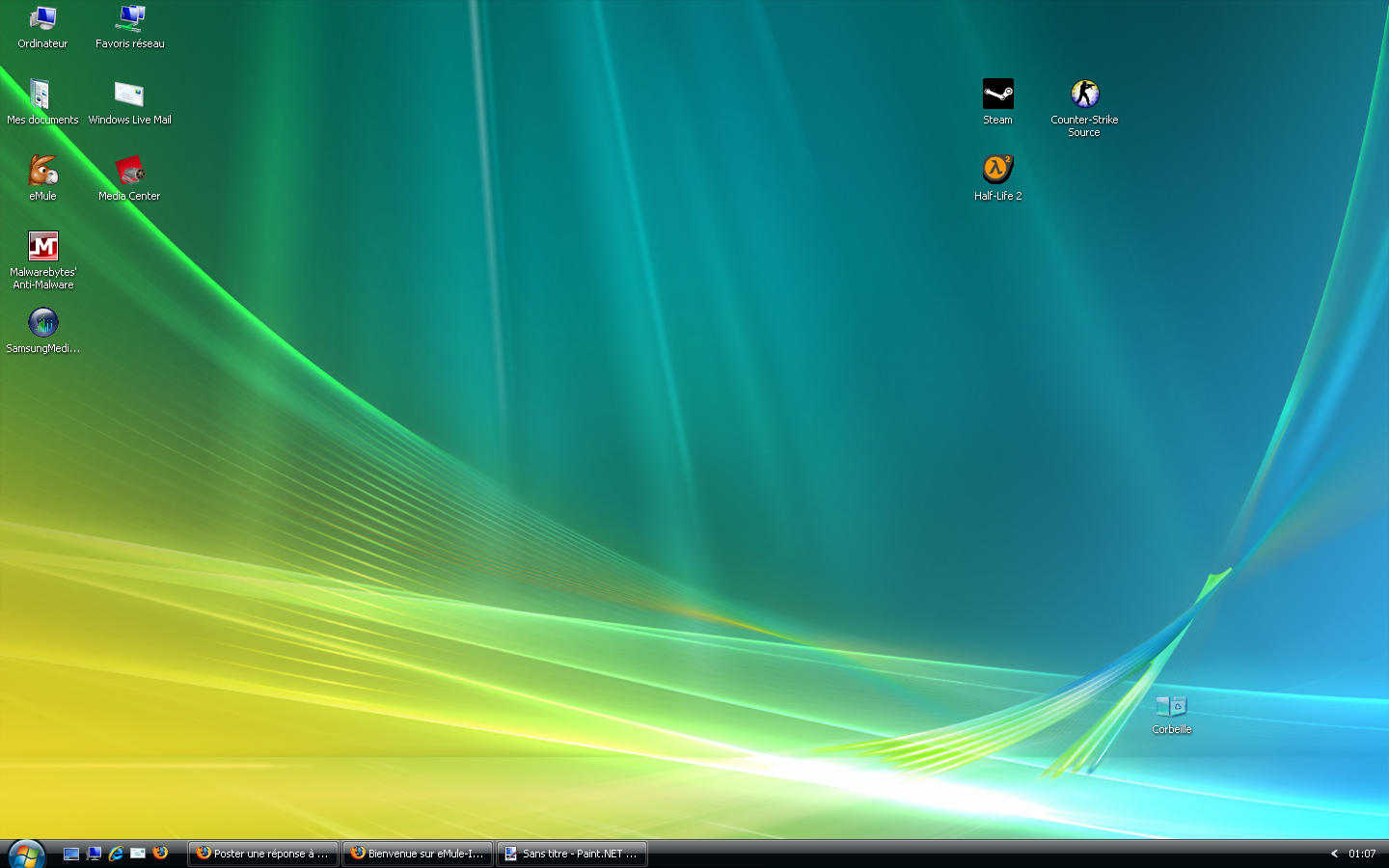1389x868 pixels.
Task: Select the Corbeille recycle bin
Action: tap(1171, 714)
